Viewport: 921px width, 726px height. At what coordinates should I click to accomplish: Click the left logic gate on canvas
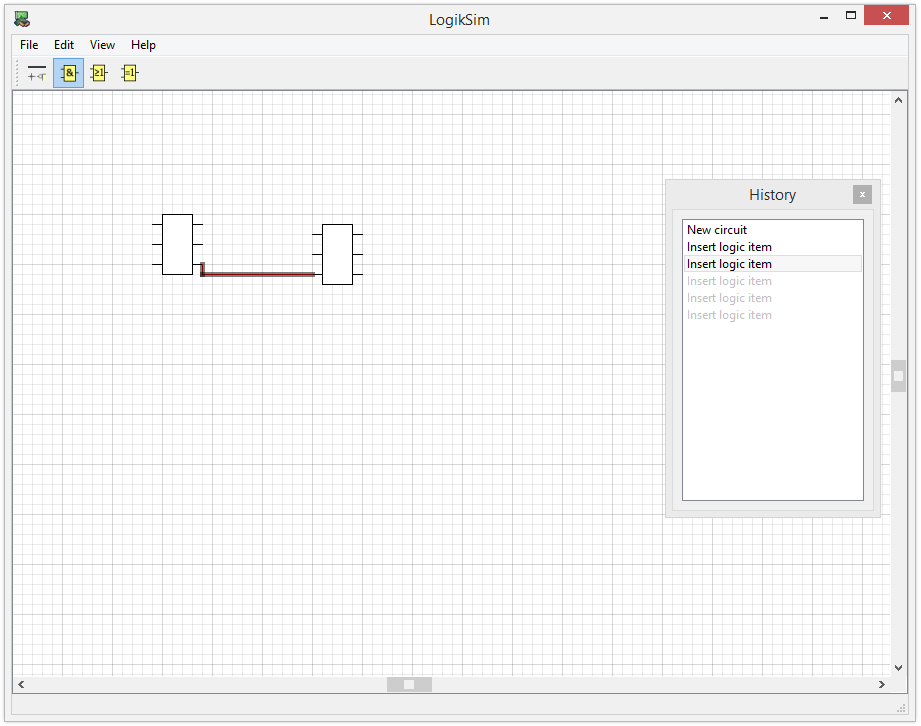pos(177,244)
